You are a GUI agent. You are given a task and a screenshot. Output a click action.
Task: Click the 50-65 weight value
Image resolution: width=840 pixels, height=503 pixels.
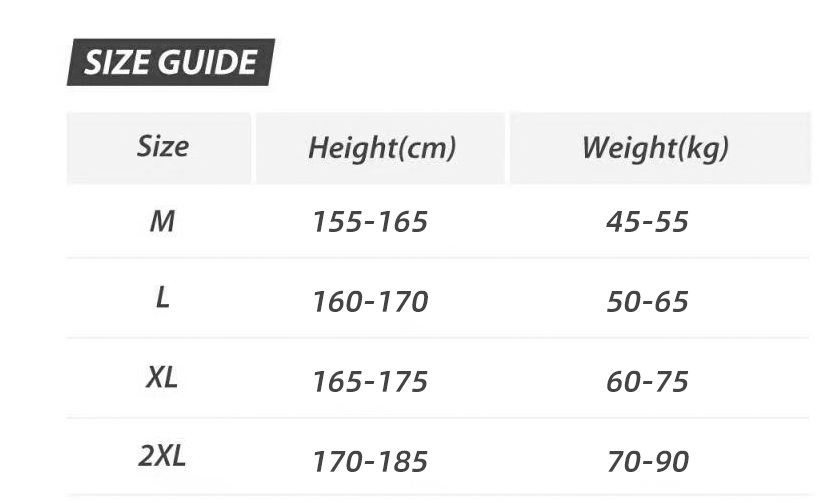click(x=647, y=301)
